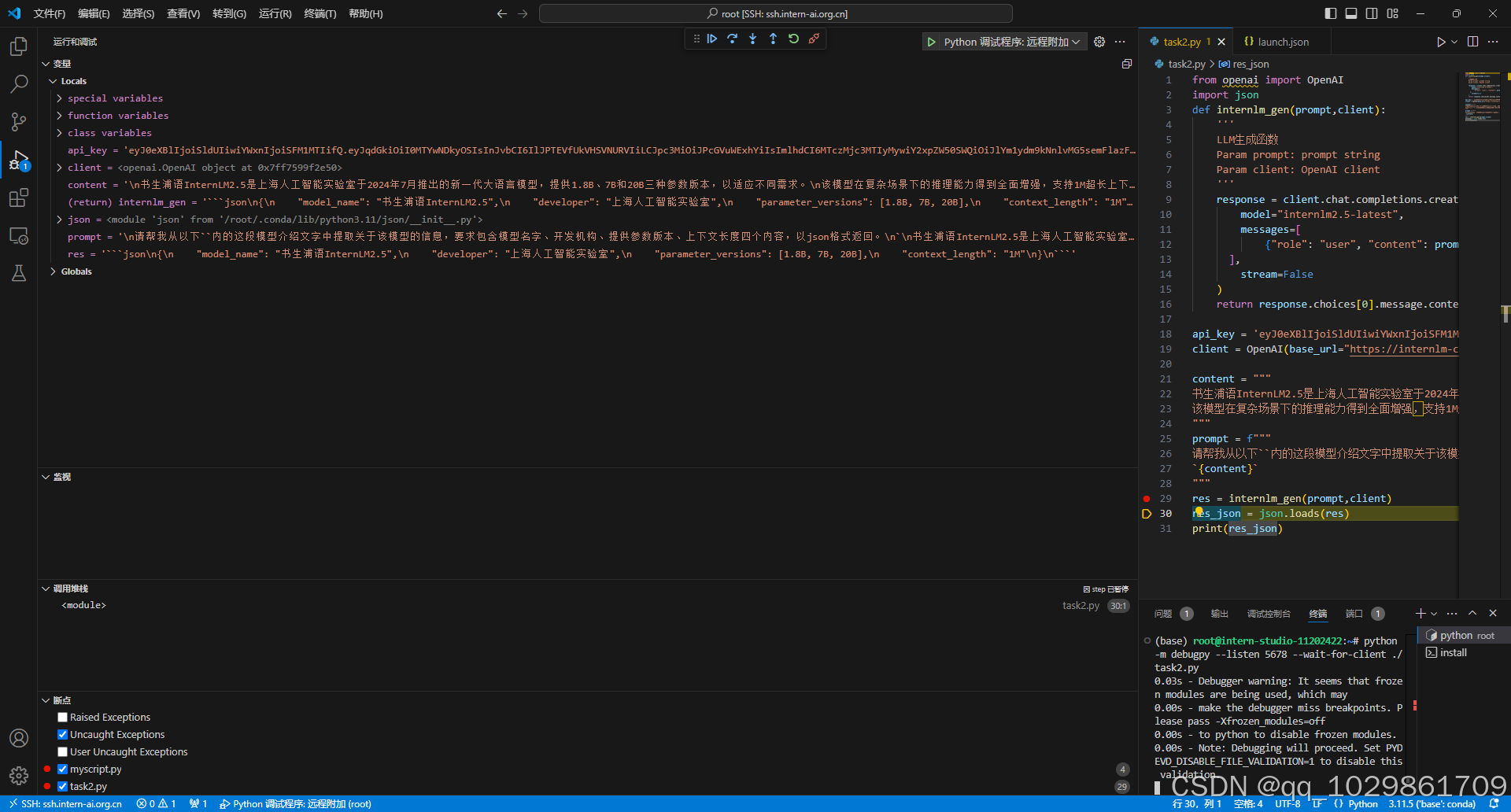1511x812 pixels.
Task: Open the Terminal menu
Action: point(320,13)
